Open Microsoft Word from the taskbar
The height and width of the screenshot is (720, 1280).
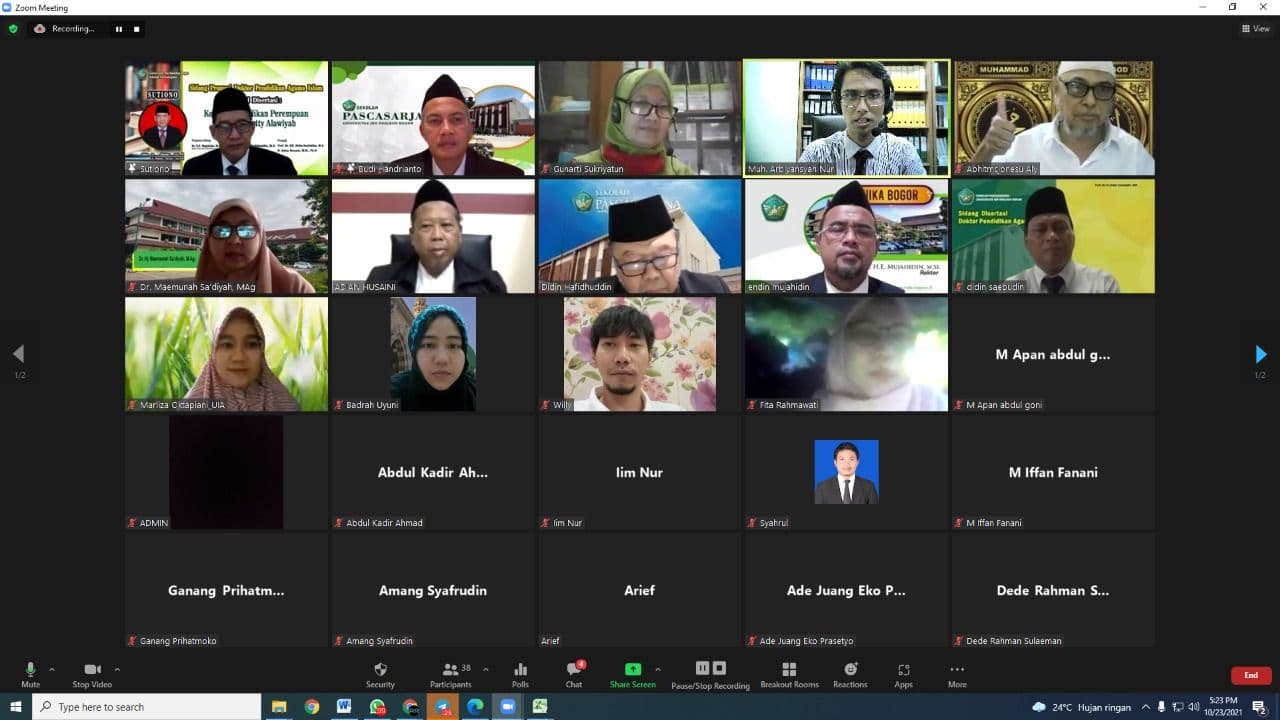coord(344,706)
